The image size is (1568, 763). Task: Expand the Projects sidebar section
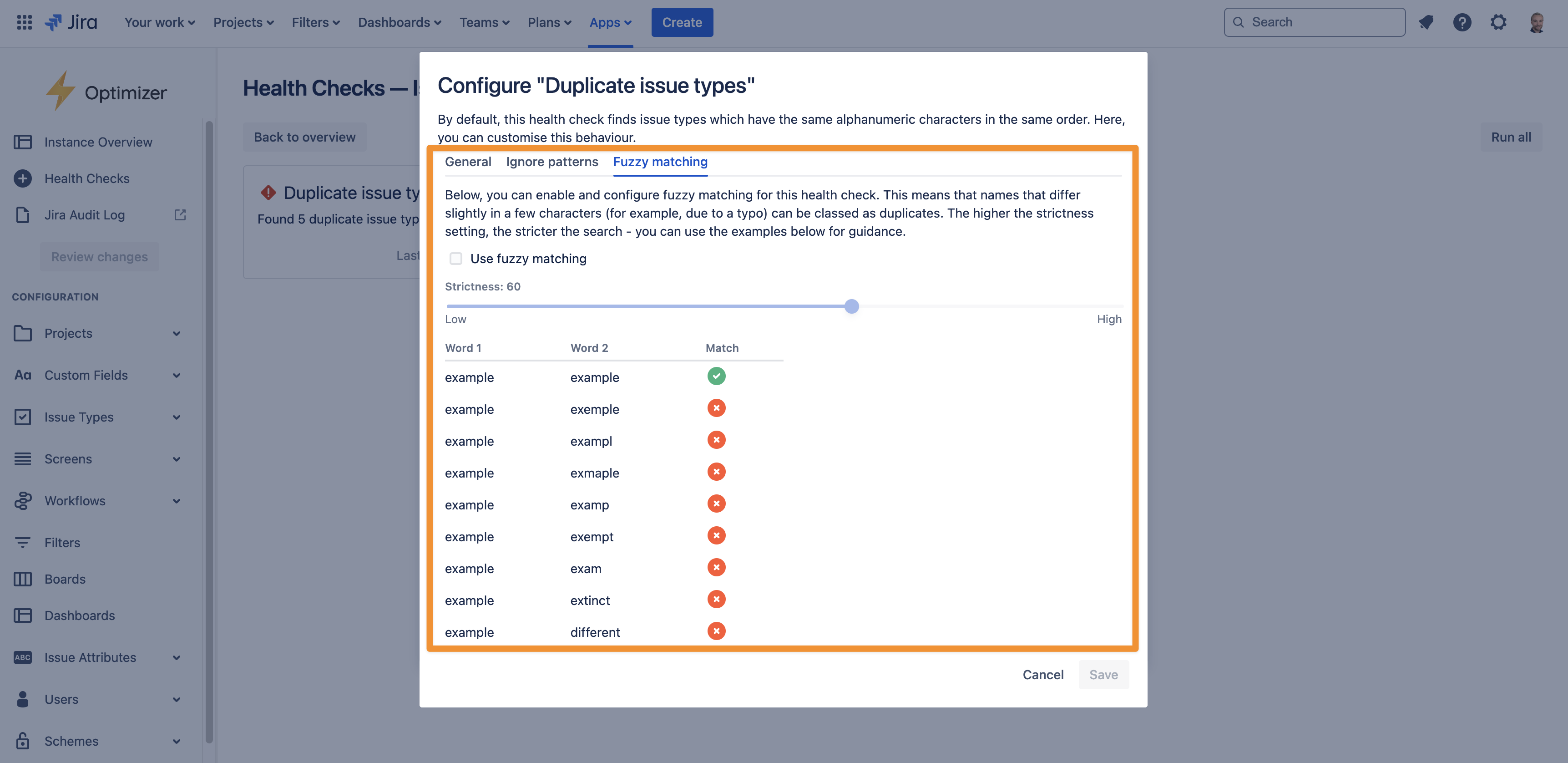pyautogui.click(x=176, y=334)
